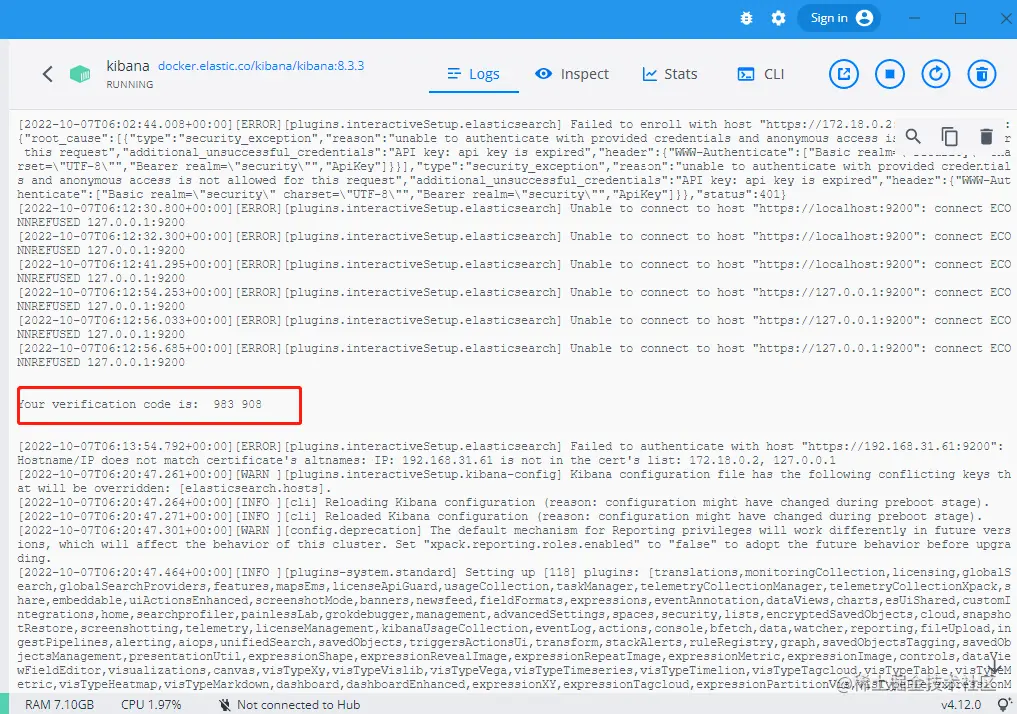
Task: Switch to the Logs tab
Action: pyautogui.click(x=473, y=74)
